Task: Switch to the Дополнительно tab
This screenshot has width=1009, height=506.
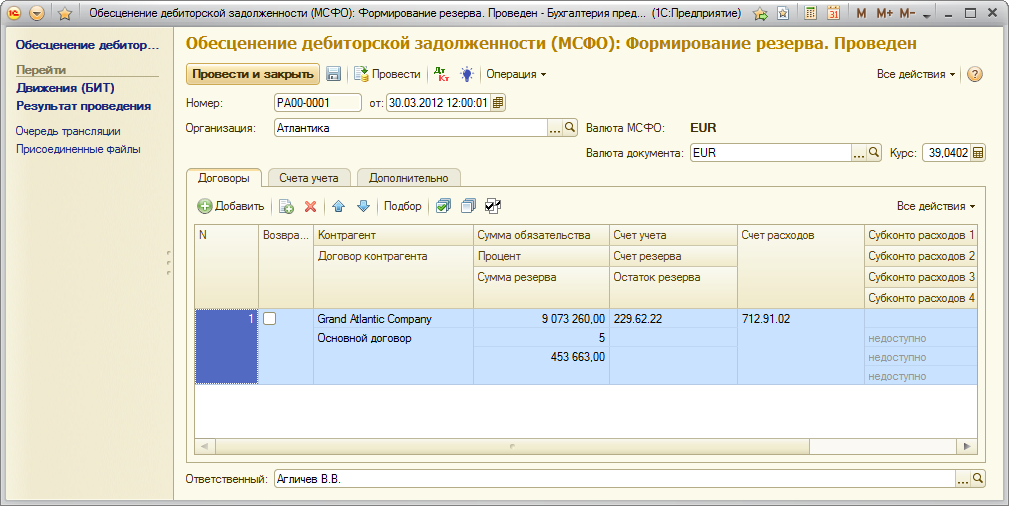Action: click(408, 178)
